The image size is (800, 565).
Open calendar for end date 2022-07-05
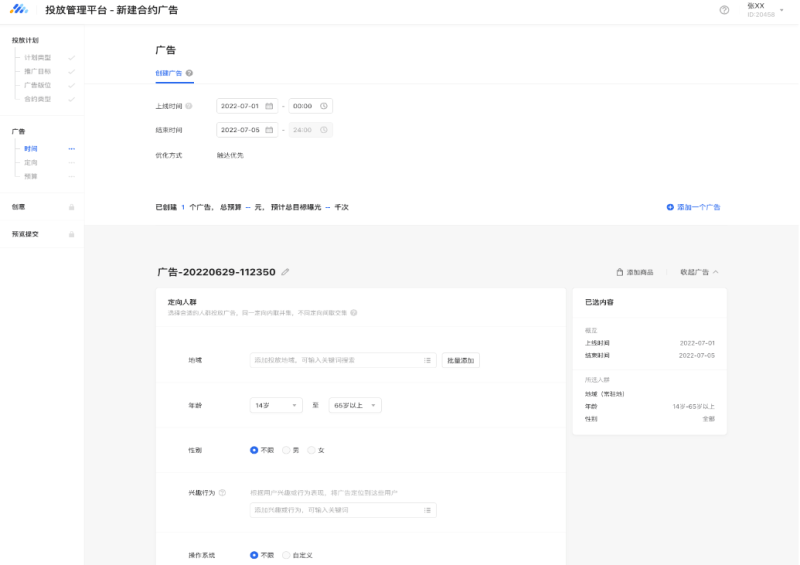[269, 130]
